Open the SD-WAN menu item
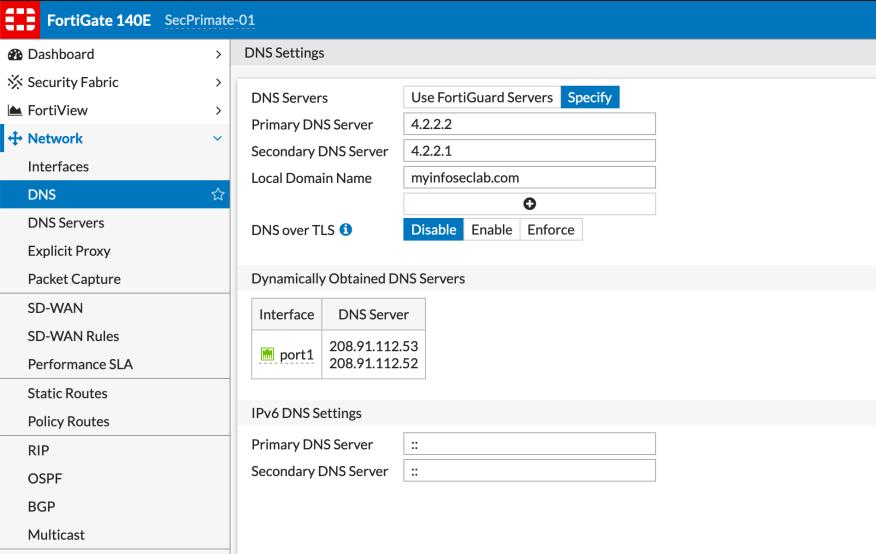Image resolution: width=876 pixels, height=554 pixels. 115,308
